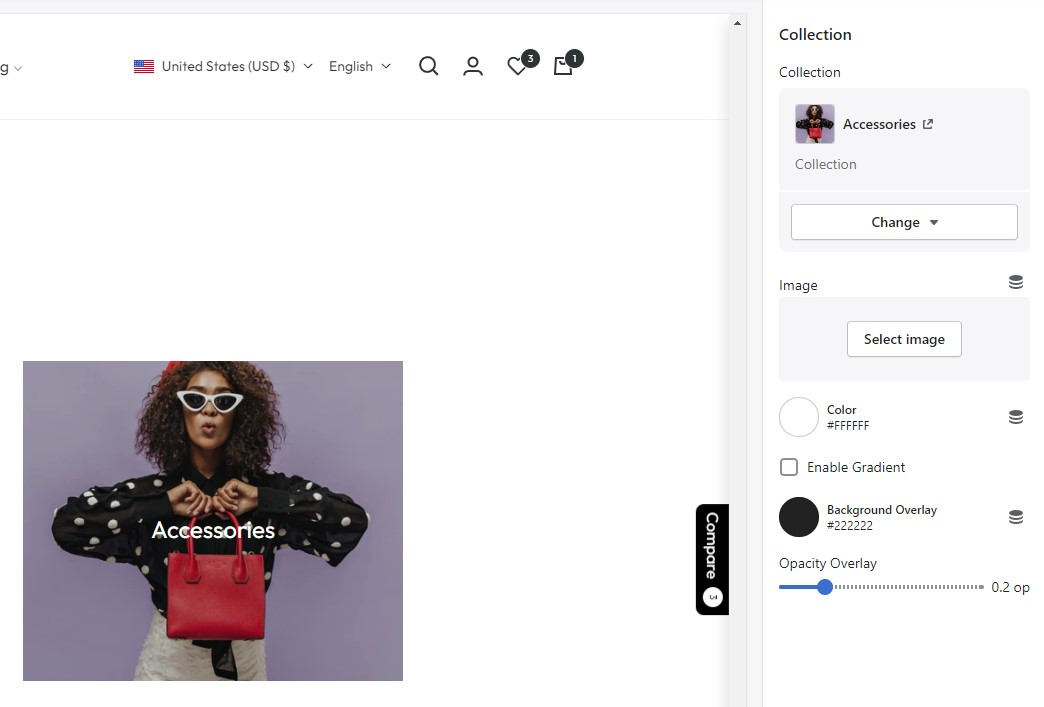Click the white #FFFFFF color swatch

coord(799,417)
